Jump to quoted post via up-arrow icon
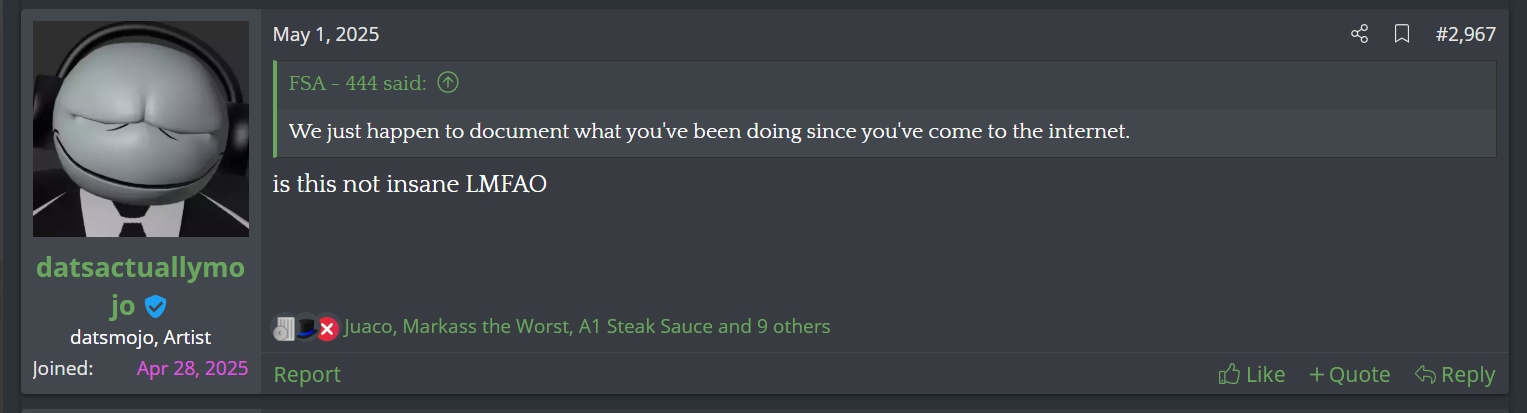Viewport: 1527px width, 413px height. pyautogui.click(x=448, y=84)
